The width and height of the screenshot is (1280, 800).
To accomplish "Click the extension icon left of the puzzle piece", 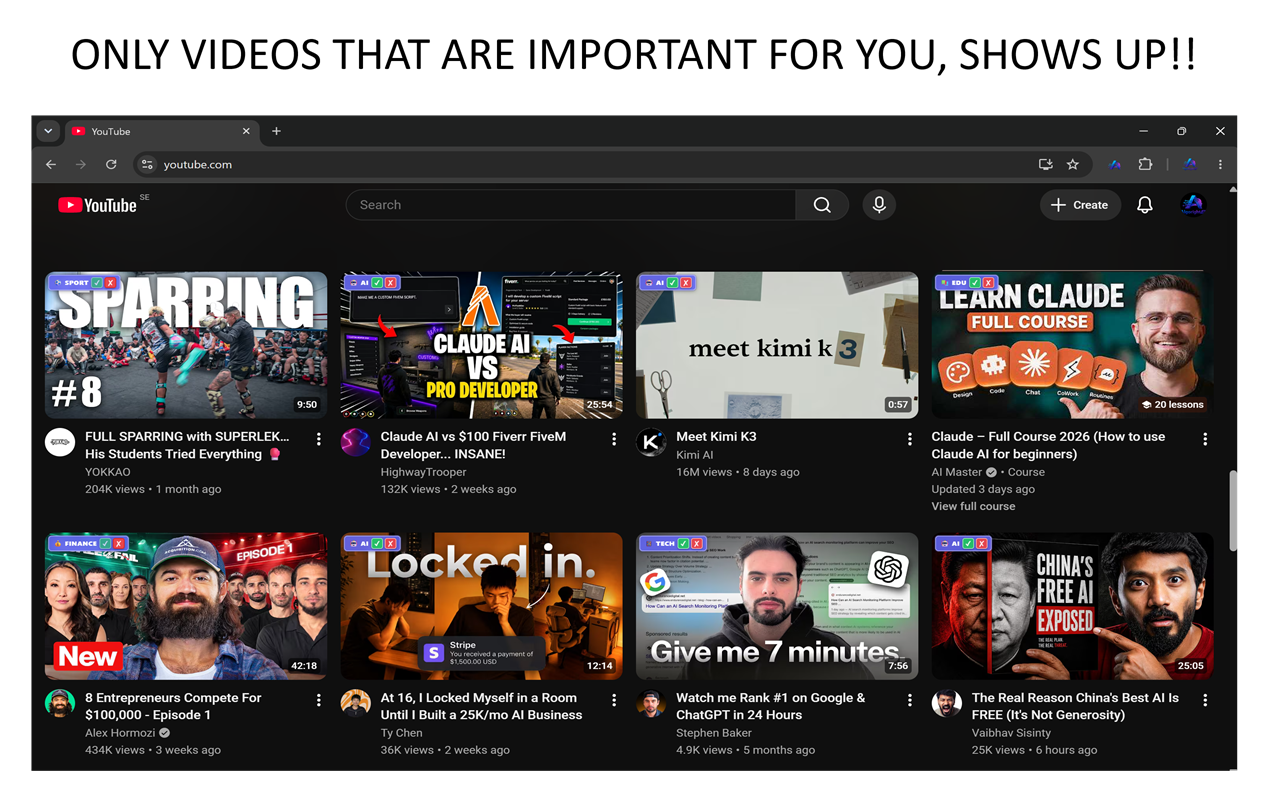I will 1115,164.
